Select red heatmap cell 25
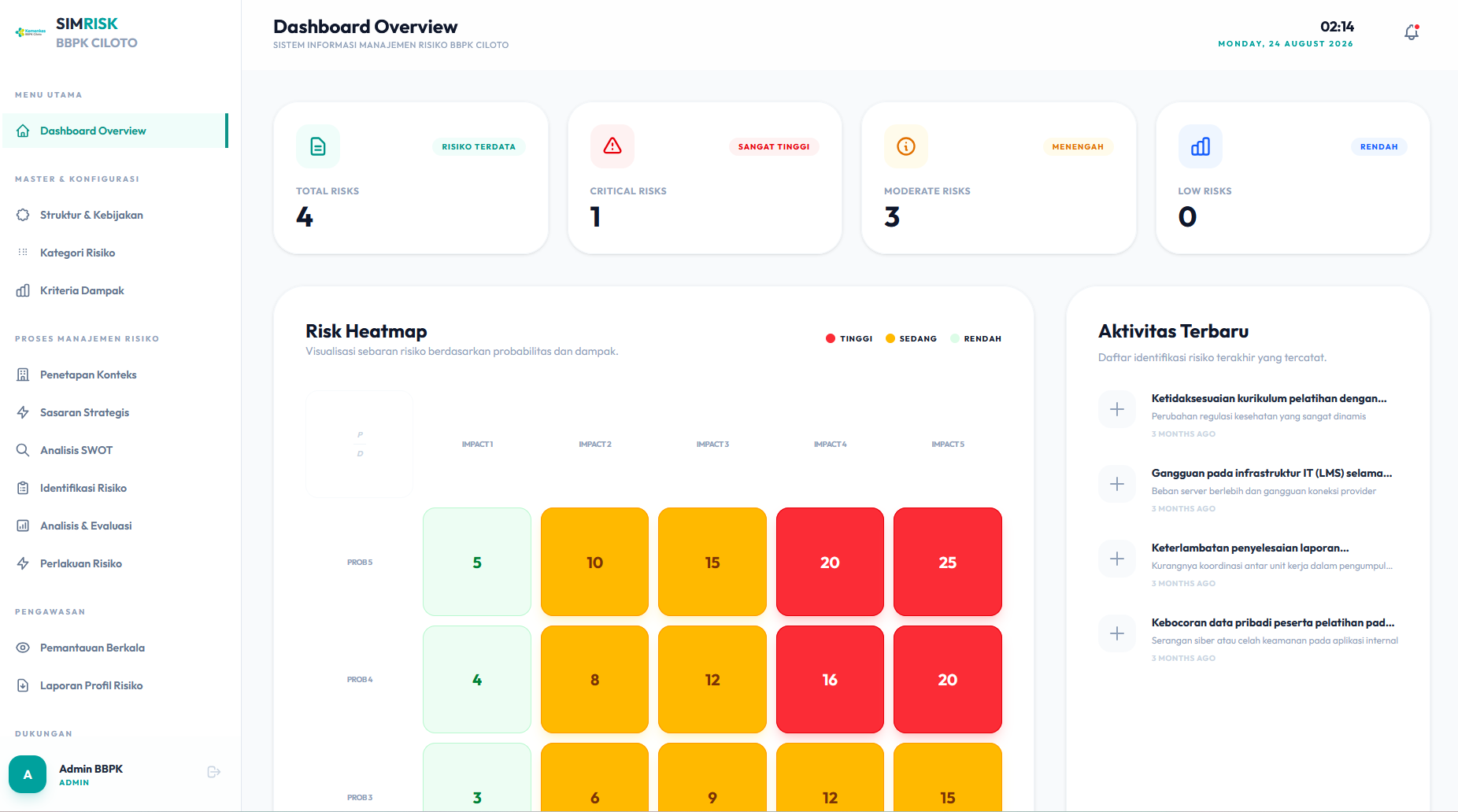1458x812 pixels. click(948, 562)
